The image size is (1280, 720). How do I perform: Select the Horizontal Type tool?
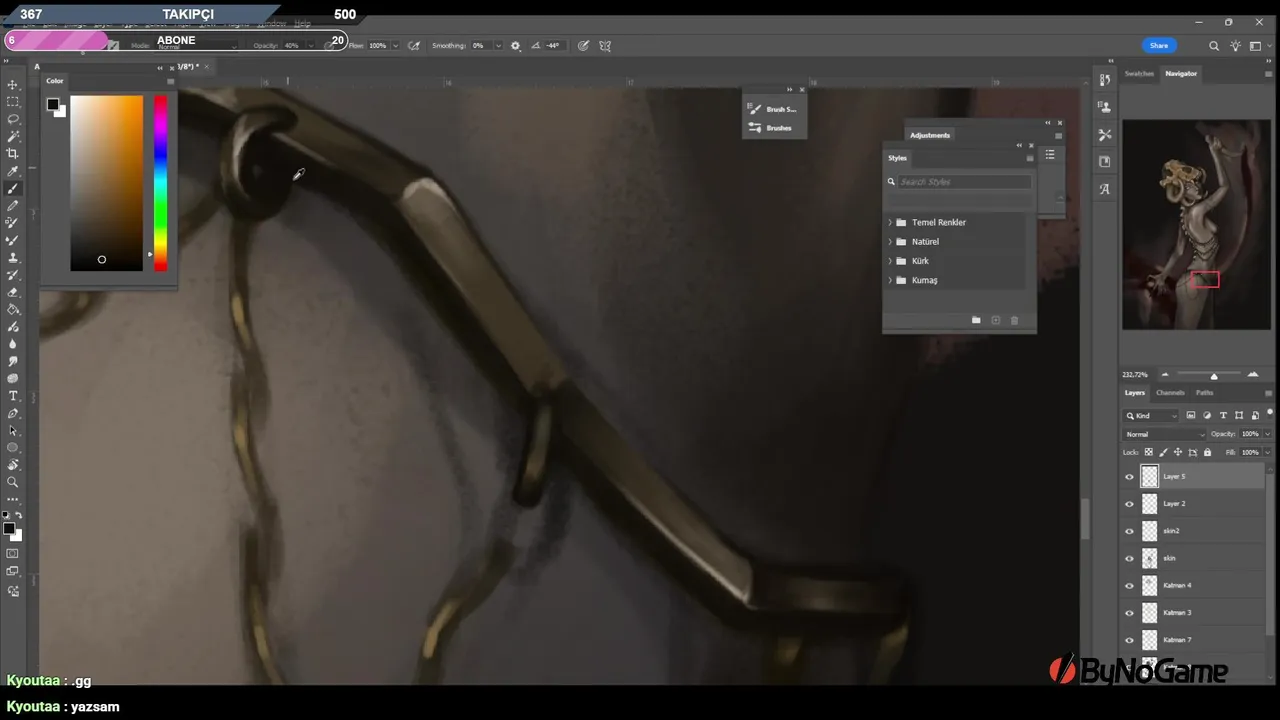(13, 396)
